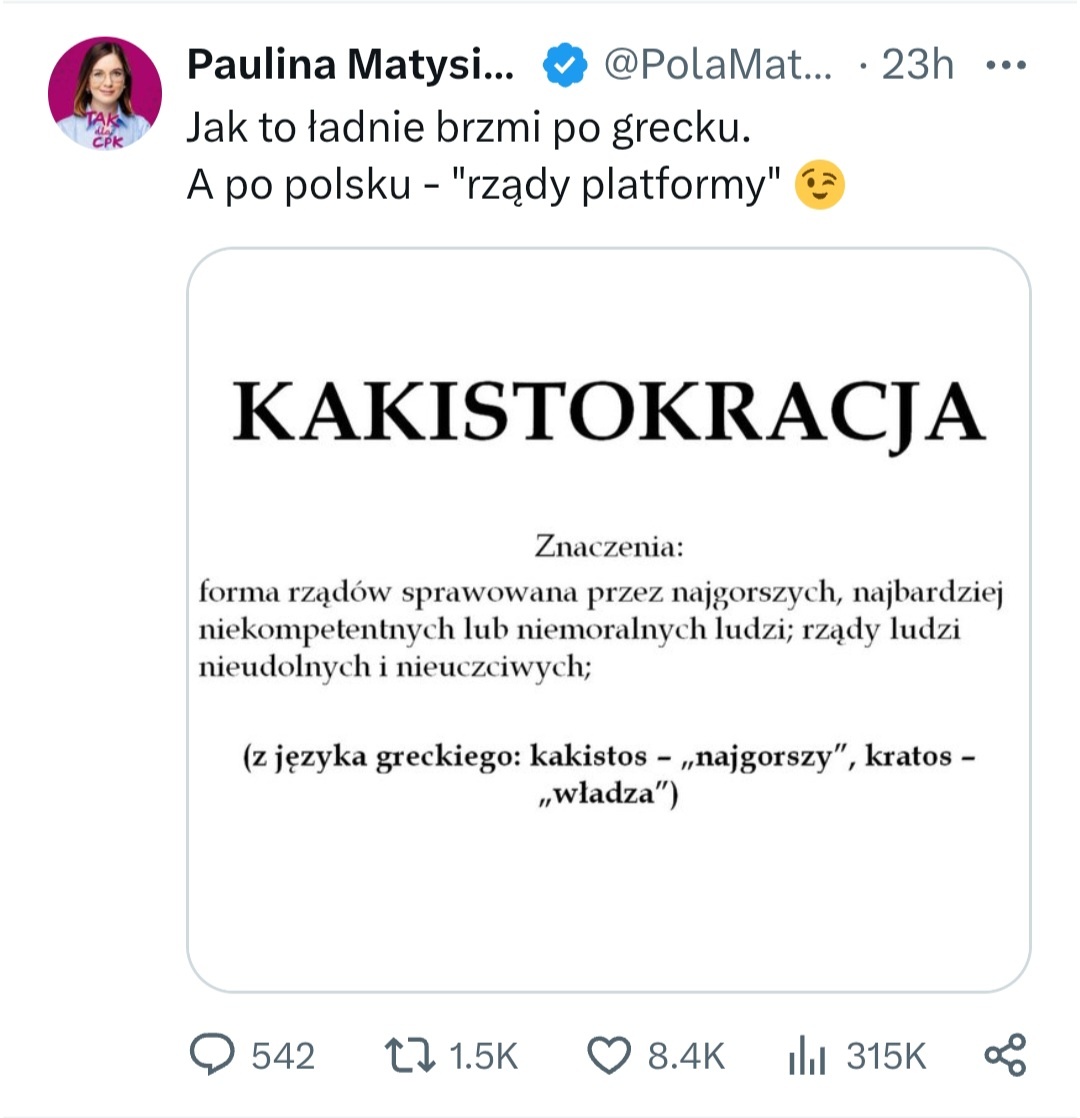Open the tweet via the 23h timestamp
The height and width of the screenshot is (1118, 1080).
[917, 66]
